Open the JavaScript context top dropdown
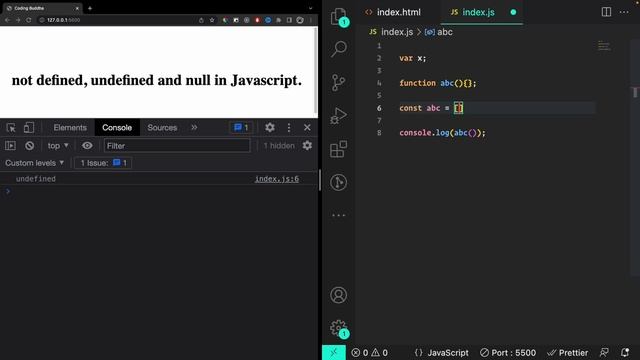The width and height of the screenshot is (640, 360). click(x=58, y=146)
